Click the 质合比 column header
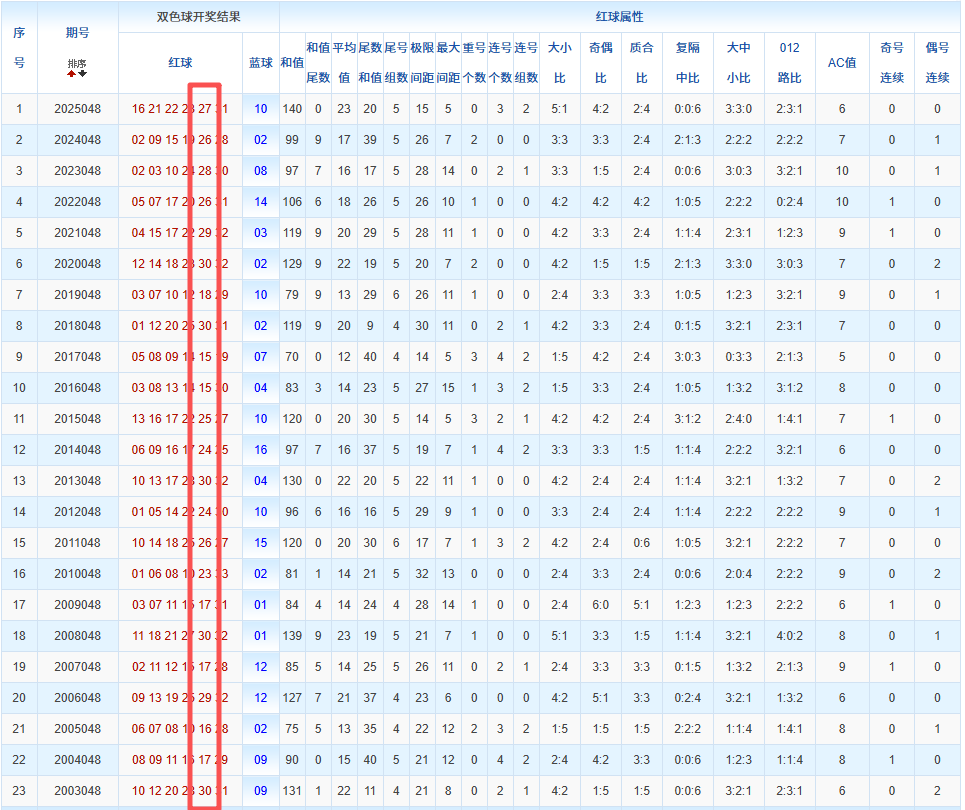Viewport: 965px width, 810px height. coord(642,62)
